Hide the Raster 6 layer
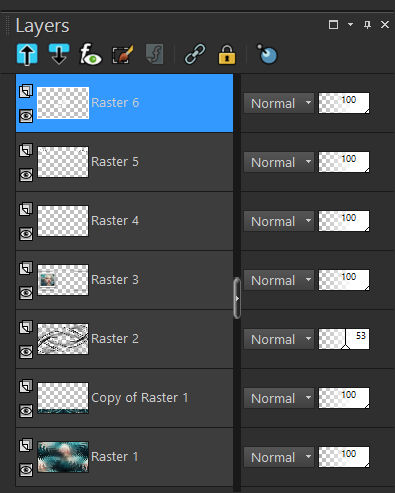 coord(26,116)
